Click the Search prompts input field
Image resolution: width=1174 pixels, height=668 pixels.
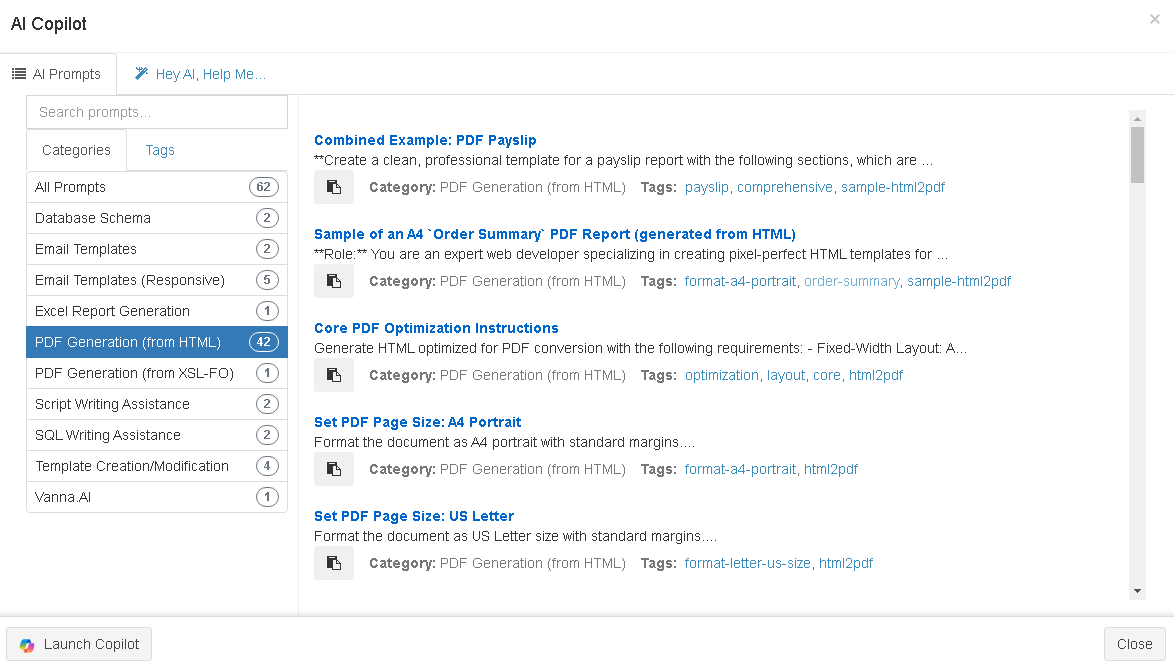[157, 112]
